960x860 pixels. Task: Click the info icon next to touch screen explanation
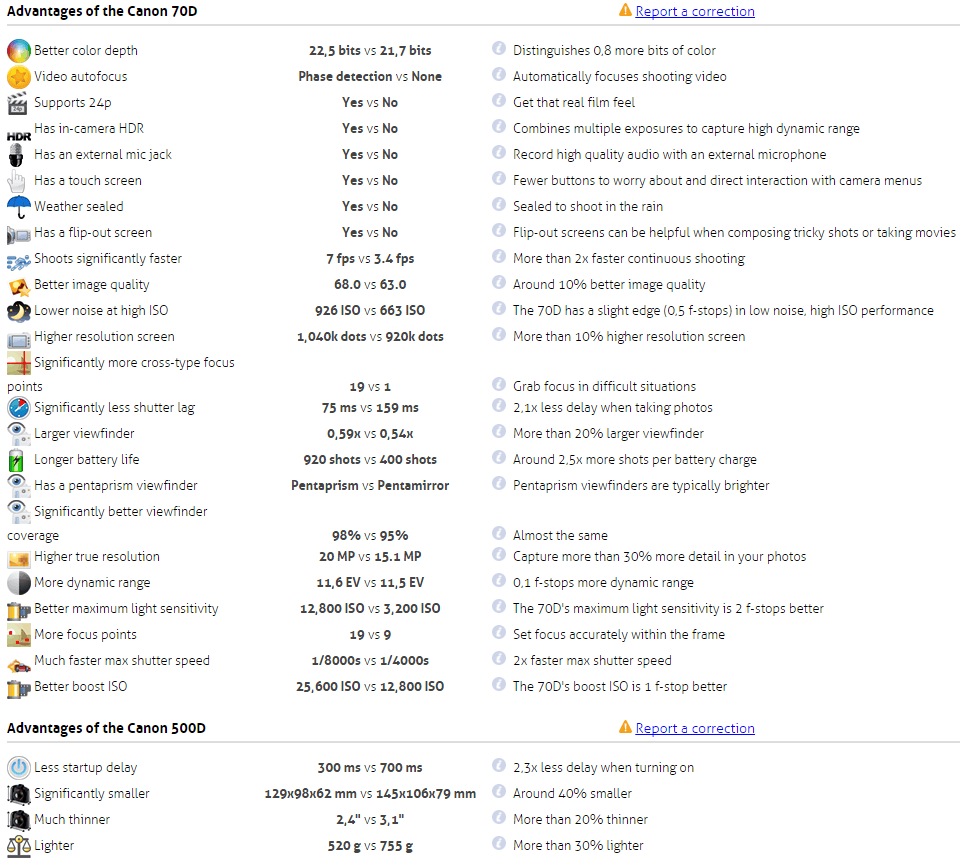pos(497,180)
